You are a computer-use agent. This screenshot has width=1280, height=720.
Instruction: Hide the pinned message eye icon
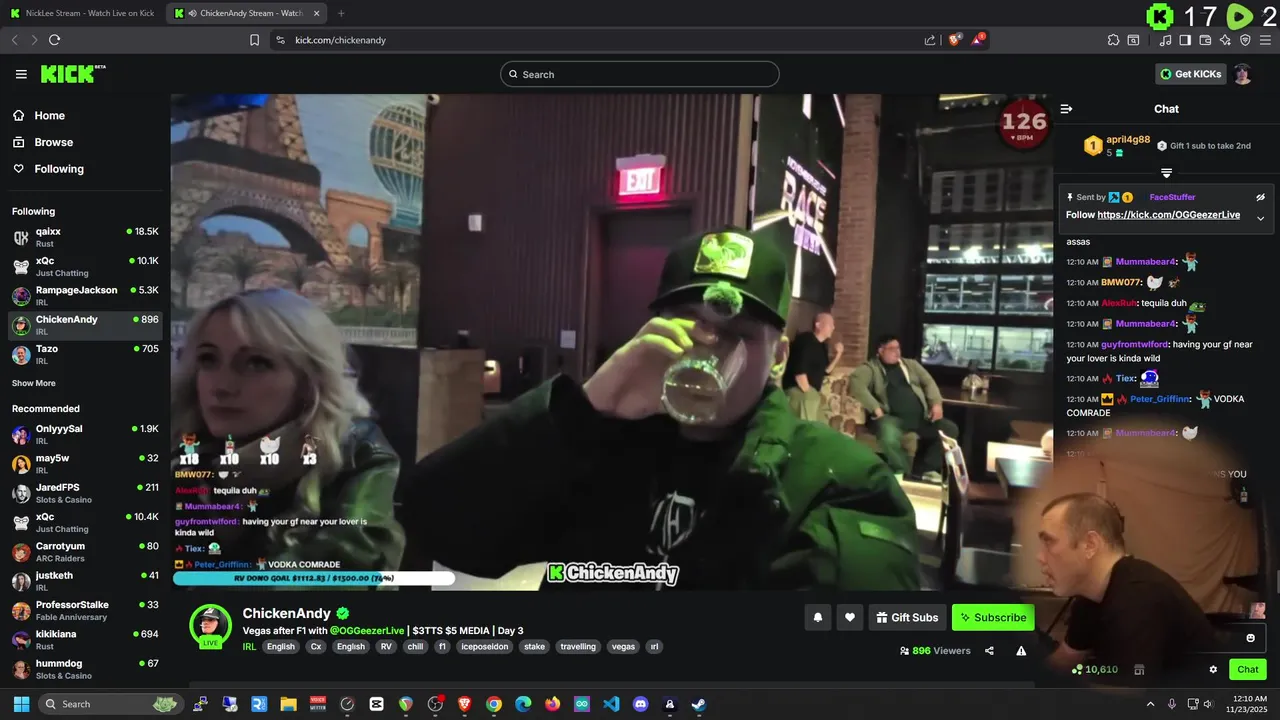click(x=1261, y=197)
